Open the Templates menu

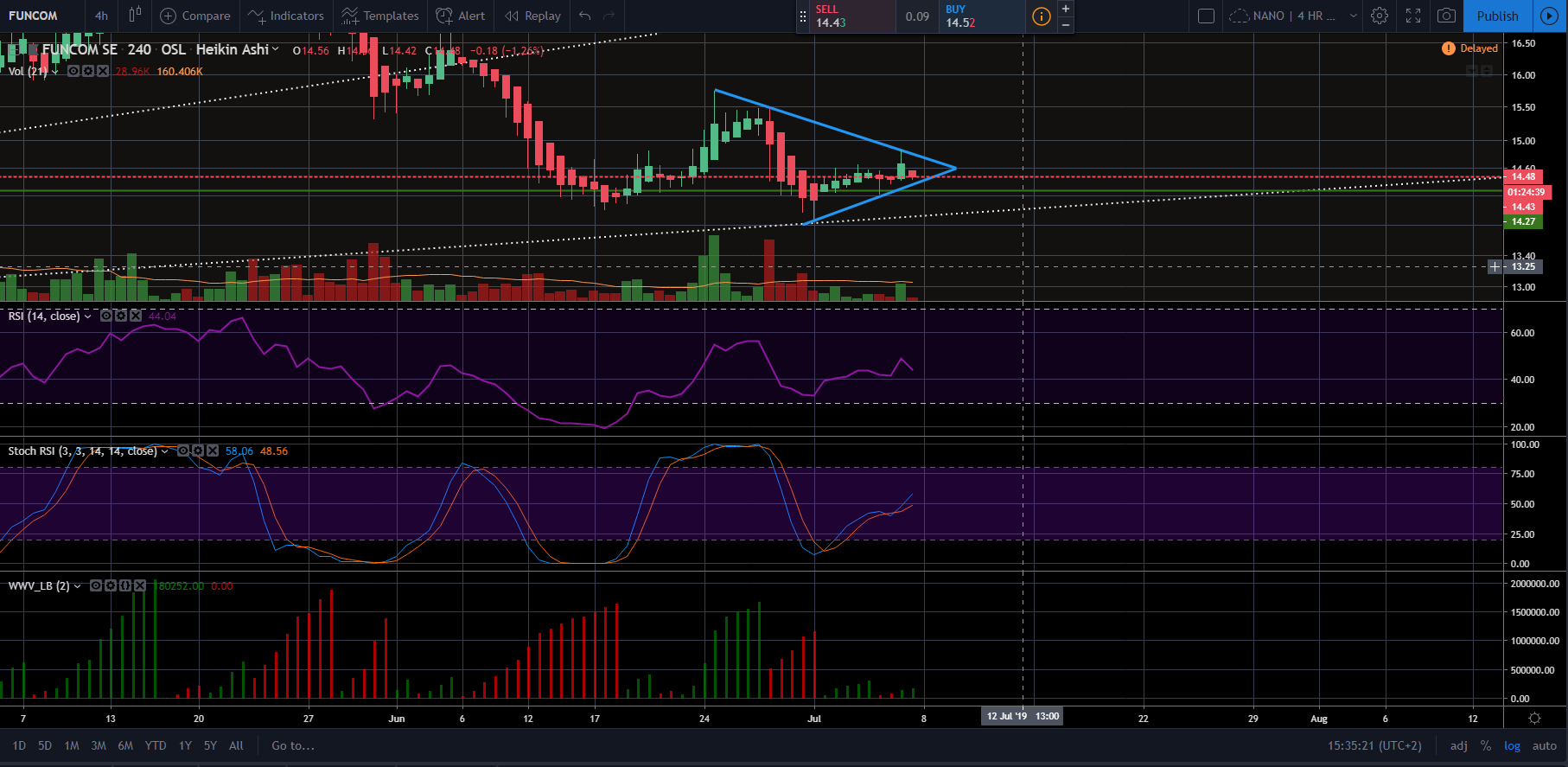click(380, 16)
